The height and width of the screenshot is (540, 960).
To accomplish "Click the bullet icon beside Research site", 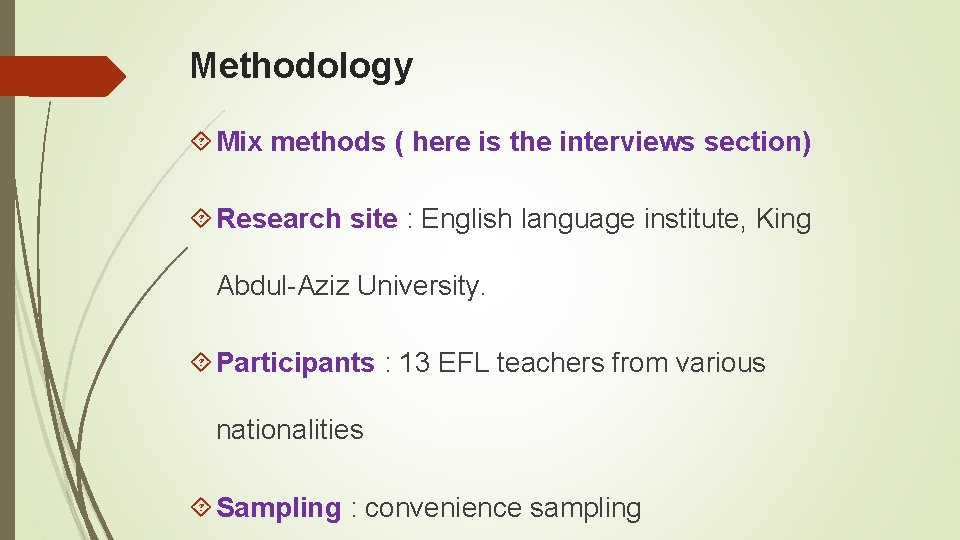I will tap(201, 217).
